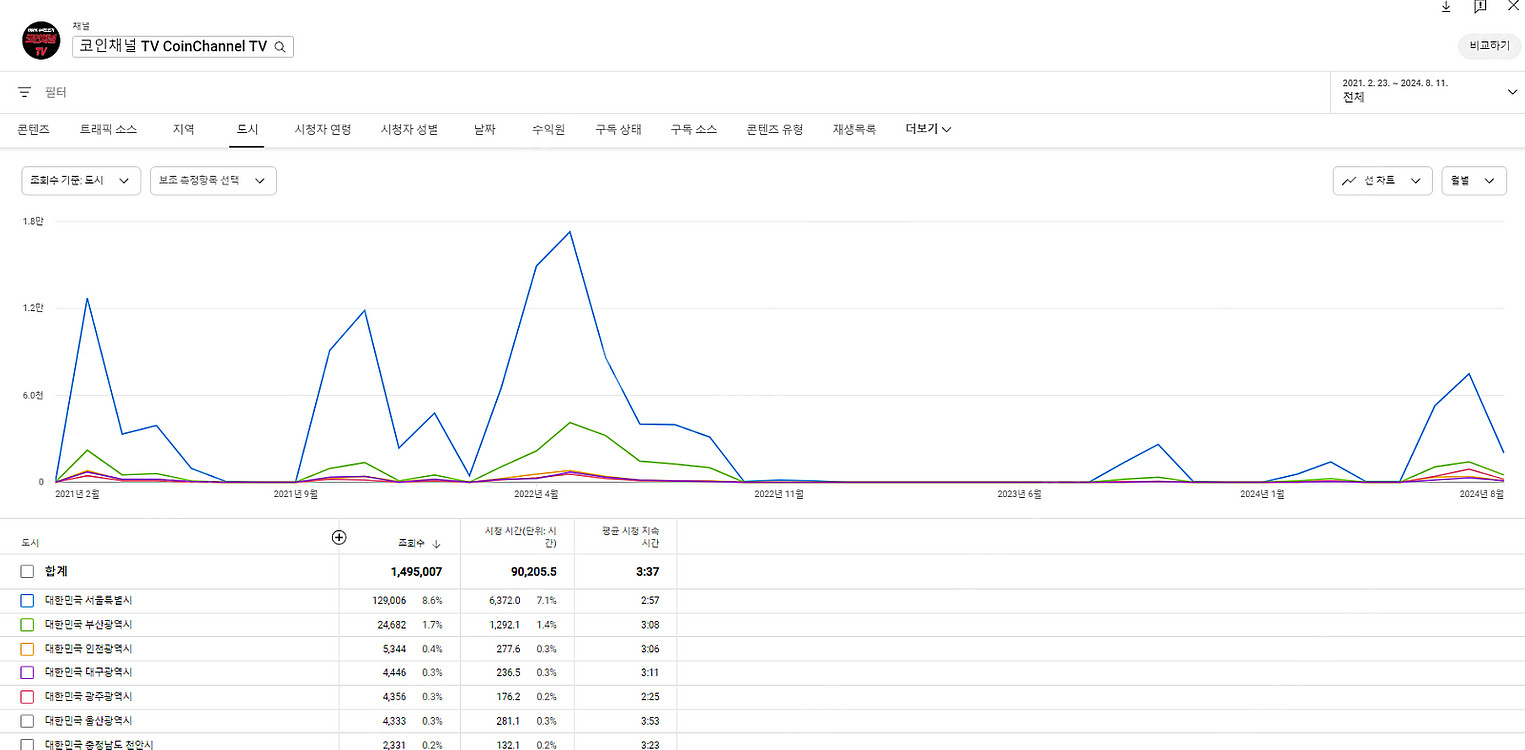Expand the 더보기 tab menu

tap(928, 129)
